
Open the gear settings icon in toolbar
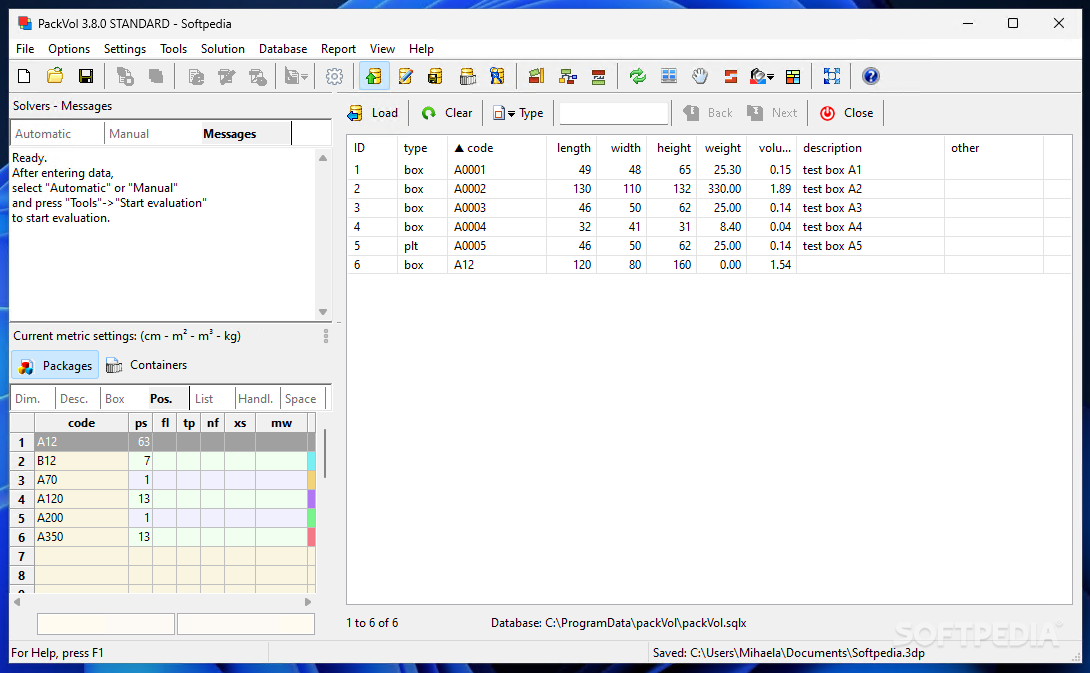coord(334,76)
